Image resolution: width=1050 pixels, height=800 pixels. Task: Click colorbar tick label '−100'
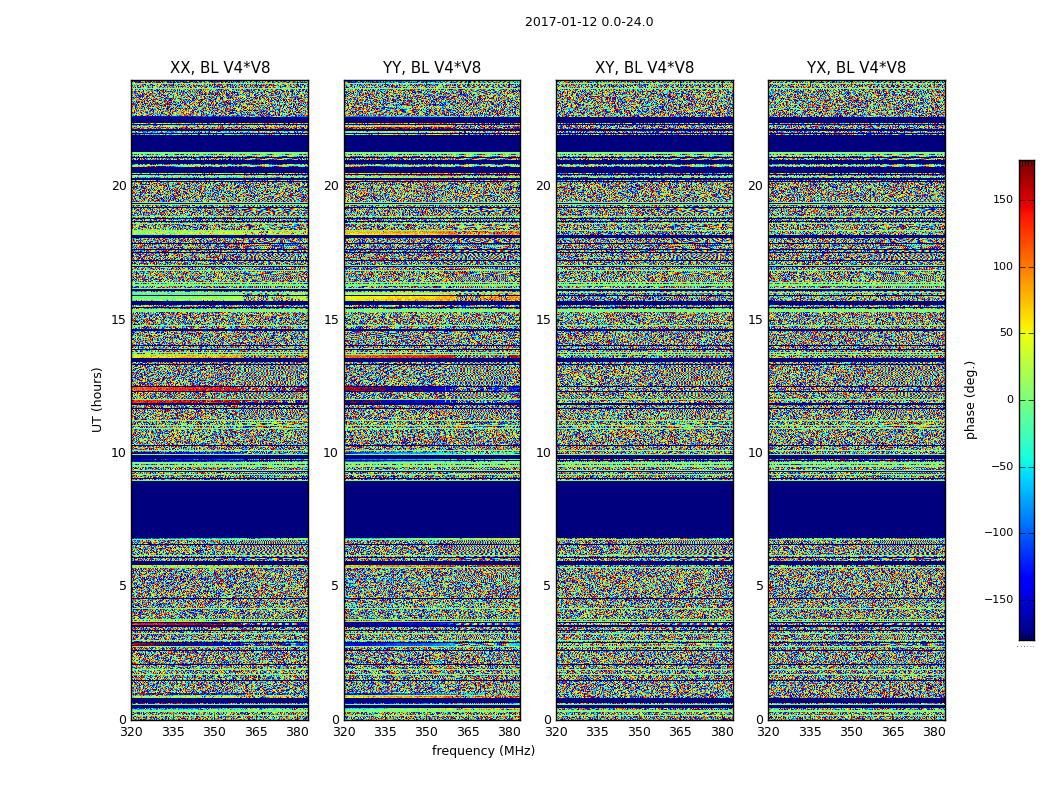pyautogui.click(x=998, y=532)
